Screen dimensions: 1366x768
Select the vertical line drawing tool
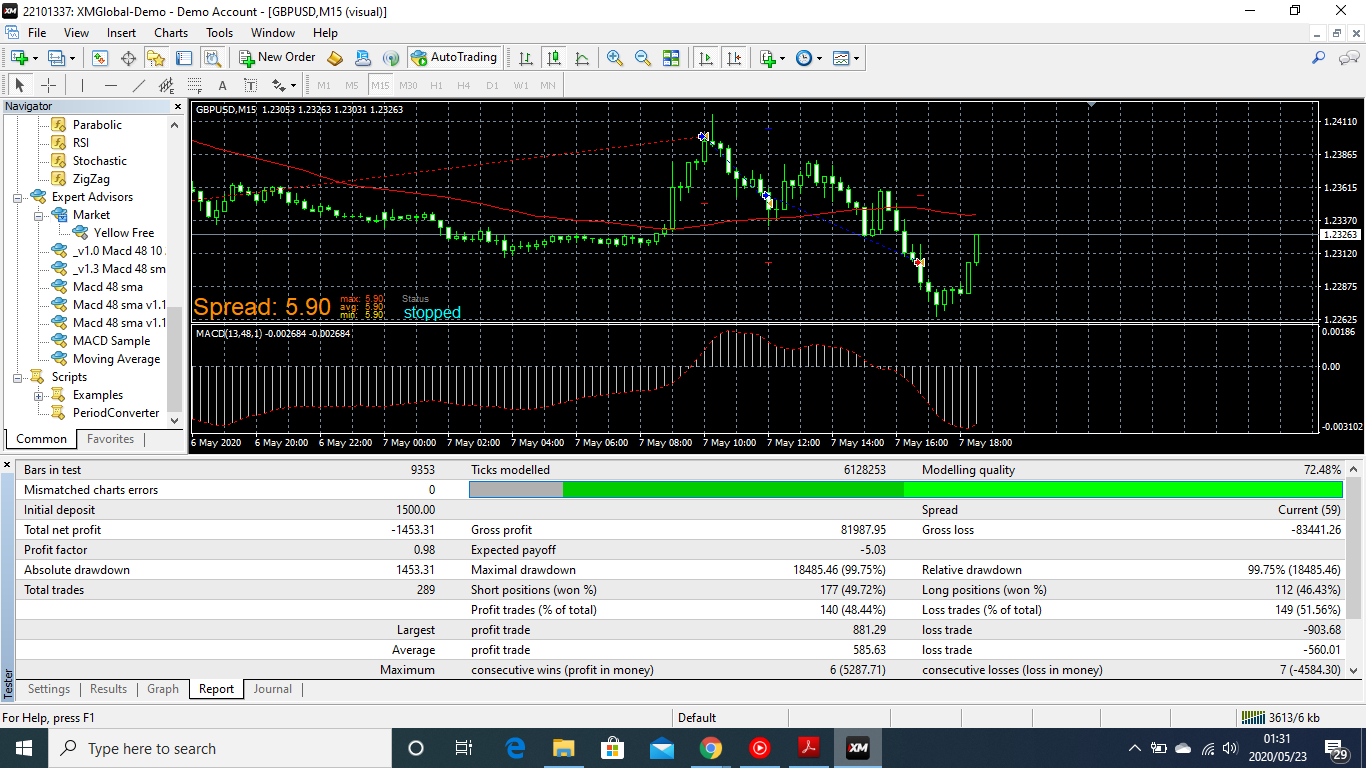(82, 85)
